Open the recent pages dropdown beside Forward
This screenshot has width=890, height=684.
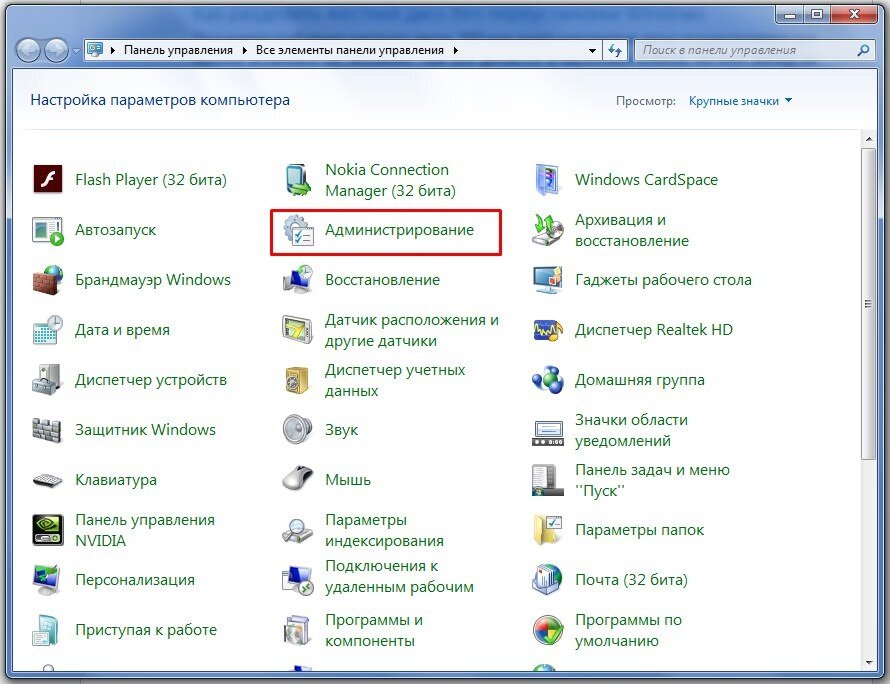click(76, 51)
